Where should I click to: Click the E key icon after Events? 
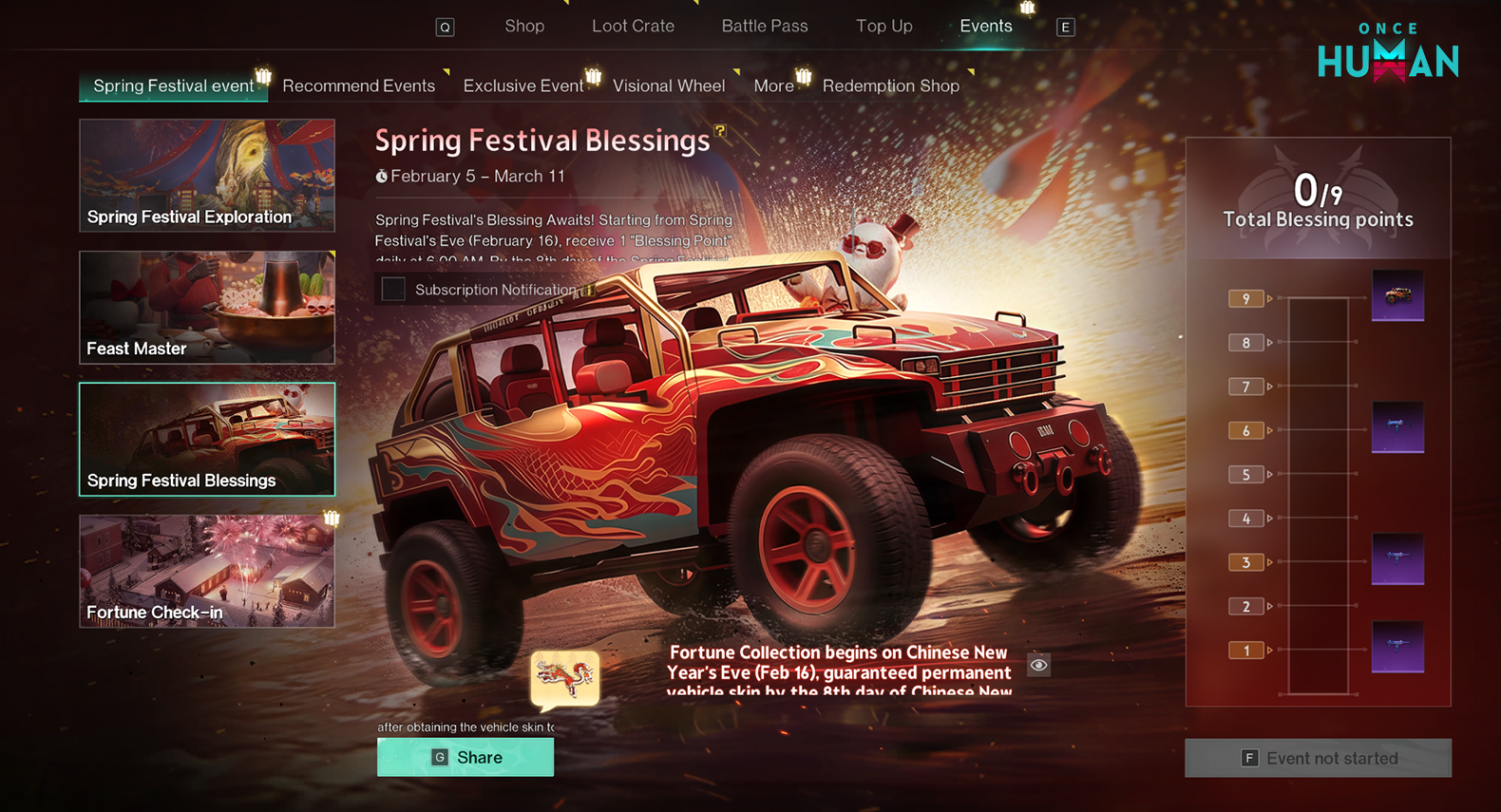(1065, 28)
